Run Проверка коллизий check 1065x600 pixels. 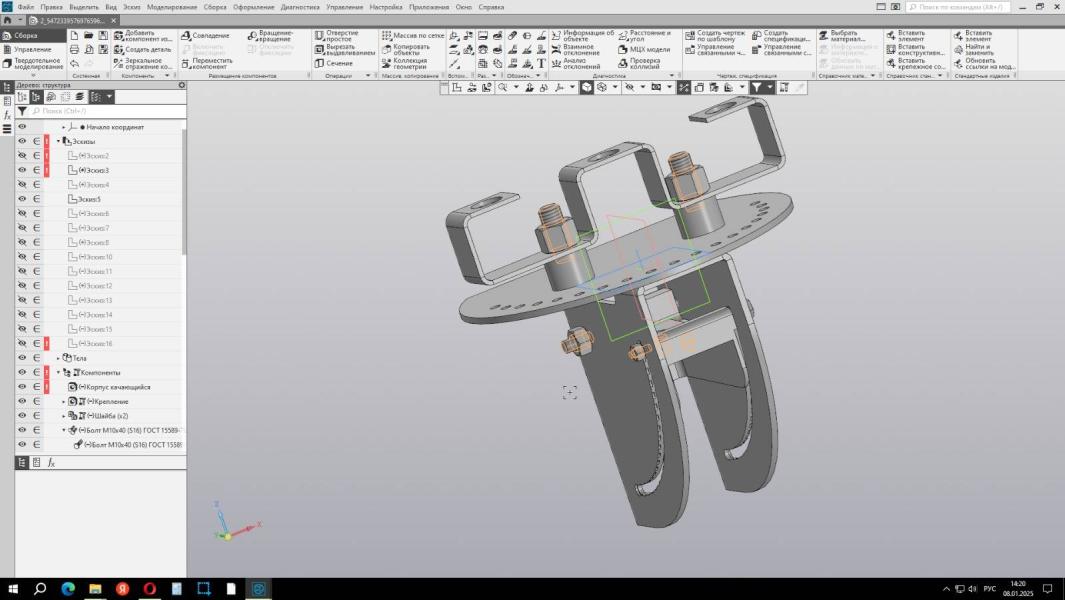click(639, 63)
